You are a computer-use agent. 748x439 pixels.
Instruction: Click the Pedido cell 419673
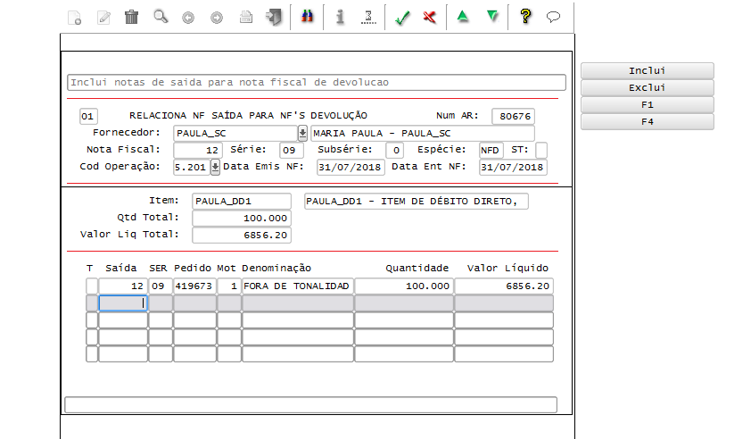[195, 286]
